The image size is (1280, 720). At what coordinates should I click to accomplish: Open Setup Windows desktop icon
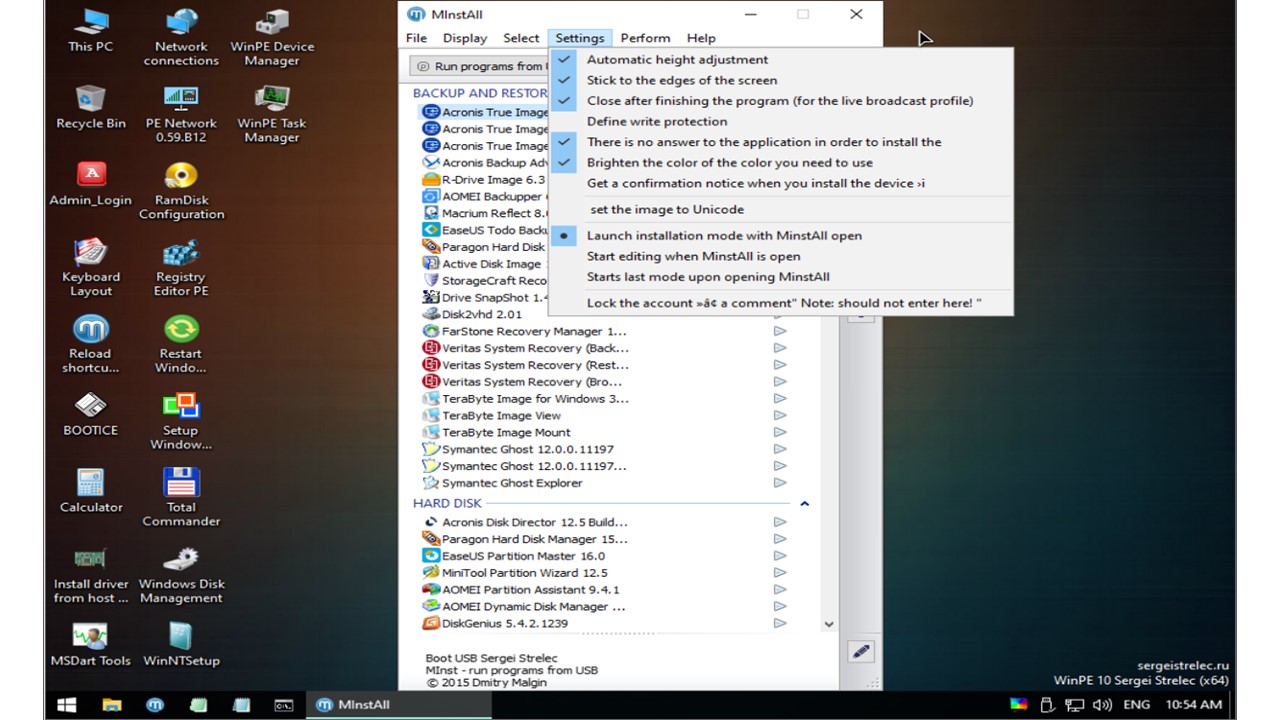pyautogui.click(x=181, y=422)
